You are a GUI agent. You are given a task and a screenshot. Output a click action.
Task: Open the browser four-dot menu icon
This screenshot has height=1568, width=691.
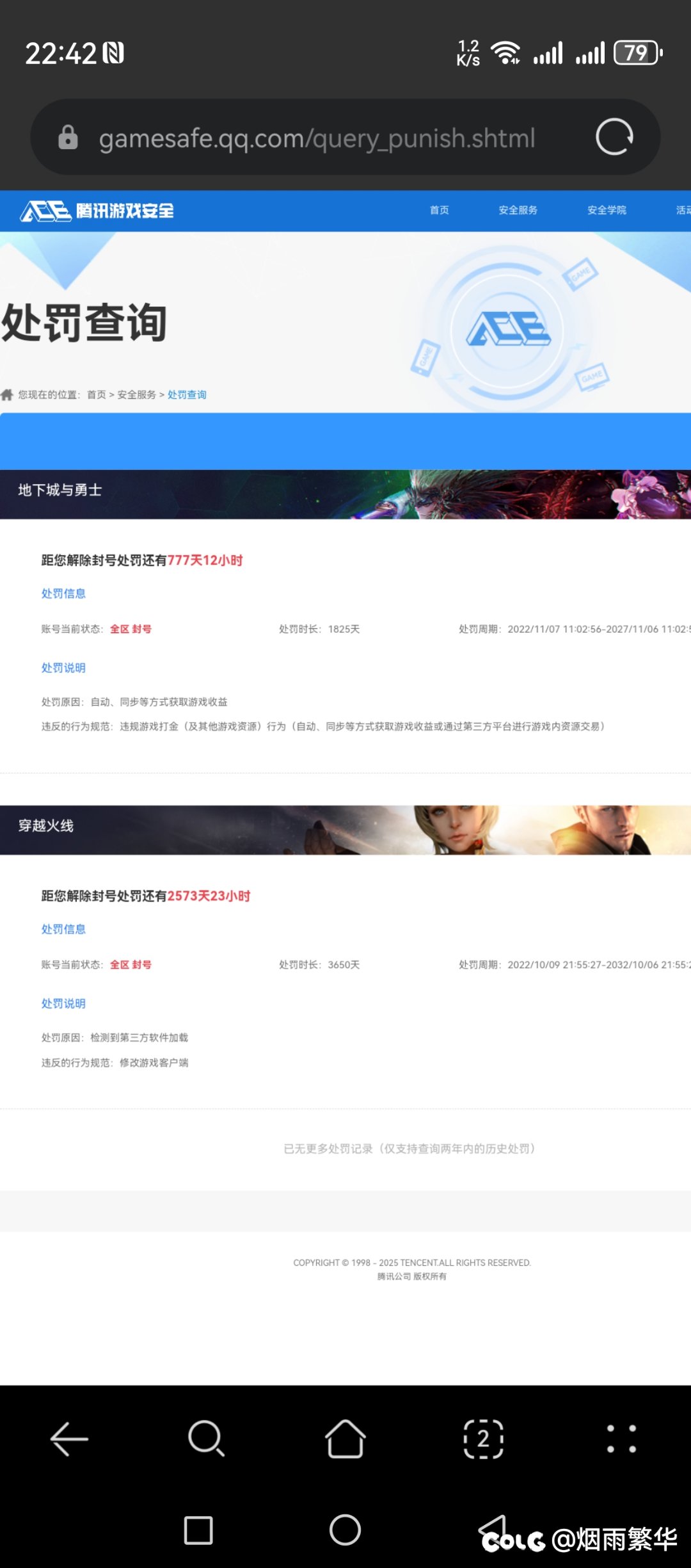tap(621, 1439)
